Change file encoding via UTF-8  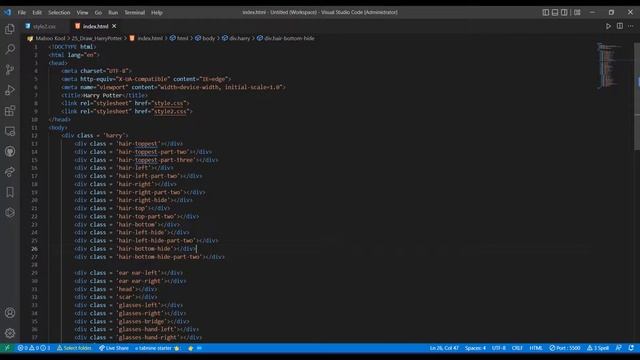point(499,348)
